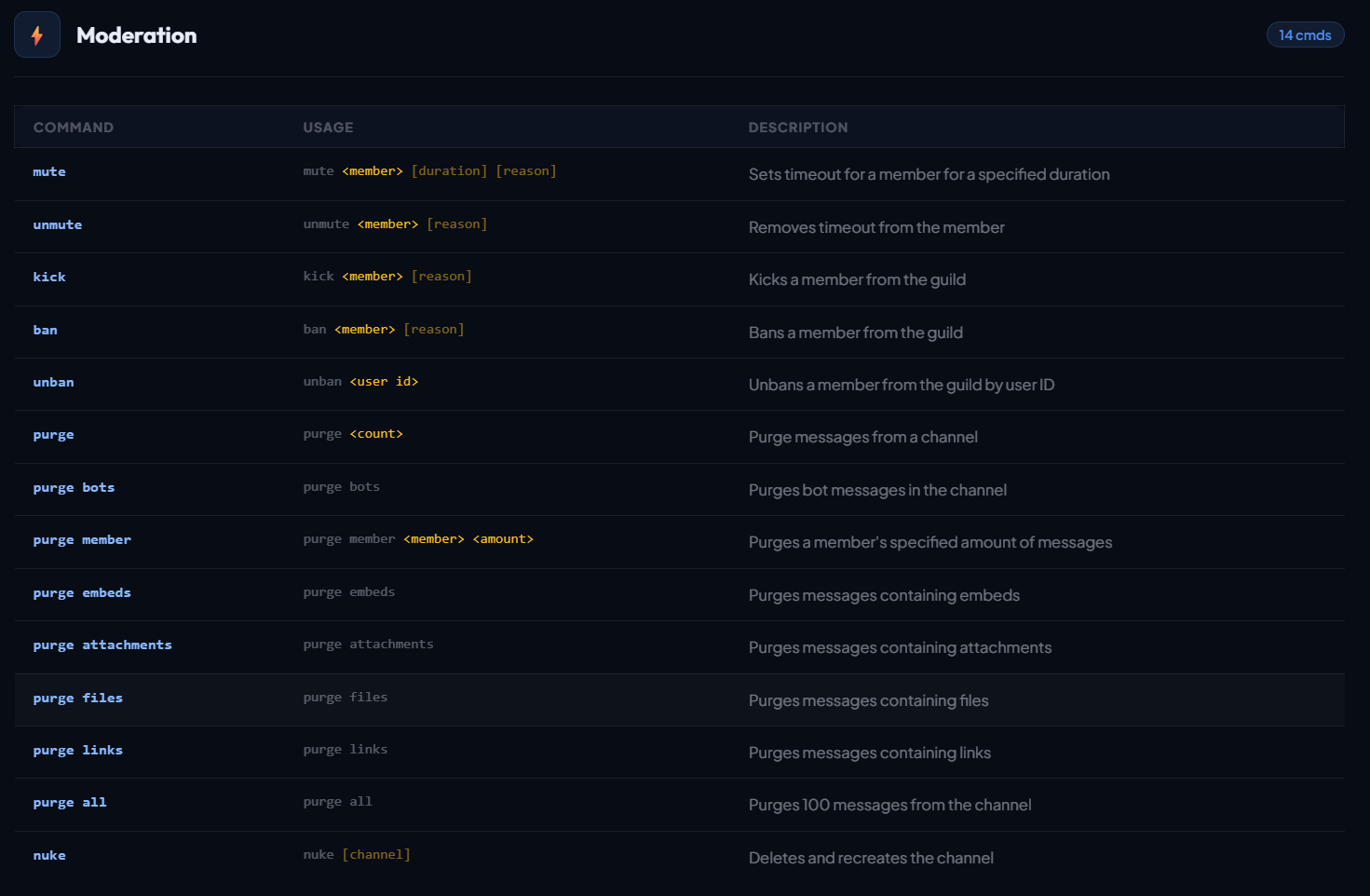Click the ban command name
This screenshot has width=1370, height=896.
[x=46, y=331]
